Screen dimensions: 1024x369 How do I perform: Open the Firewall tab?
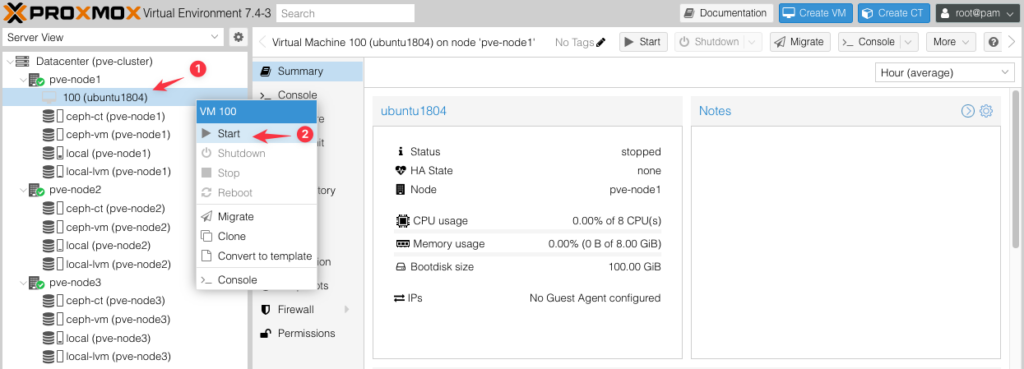click(307, 309)
